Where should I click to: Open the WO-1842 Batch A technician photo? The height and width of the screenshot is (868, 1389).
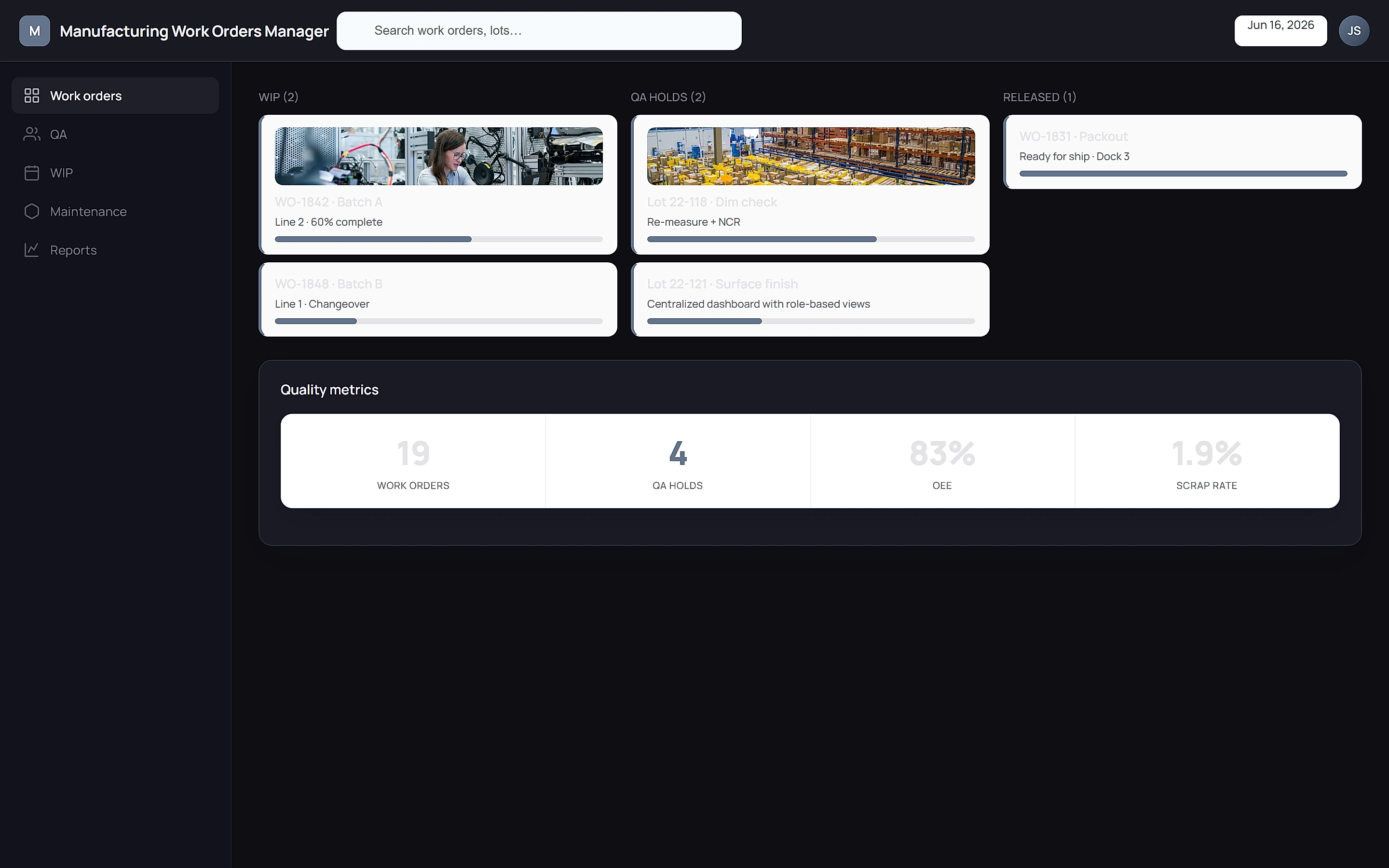click(438, 156)
